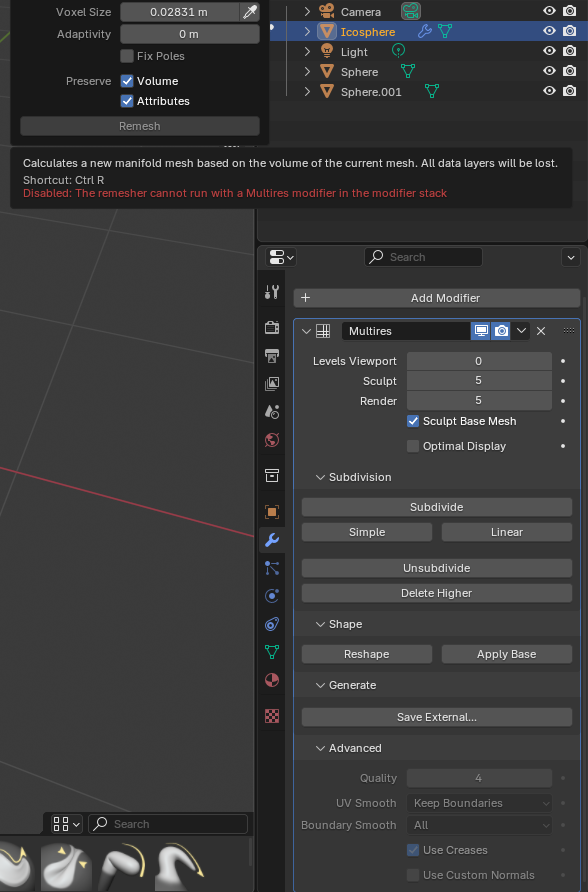Enable Fix Poles checkbox
The height and width of the screenshot is (892, 588).
[x=127, y=56]
